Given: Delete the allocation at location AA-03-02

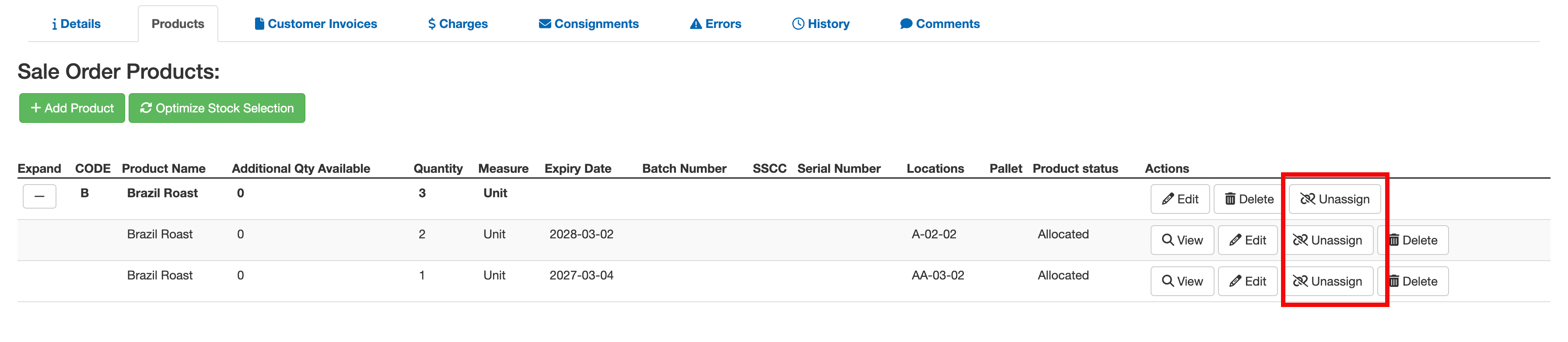Looking at the screenshot, I should click(1414, 281).
